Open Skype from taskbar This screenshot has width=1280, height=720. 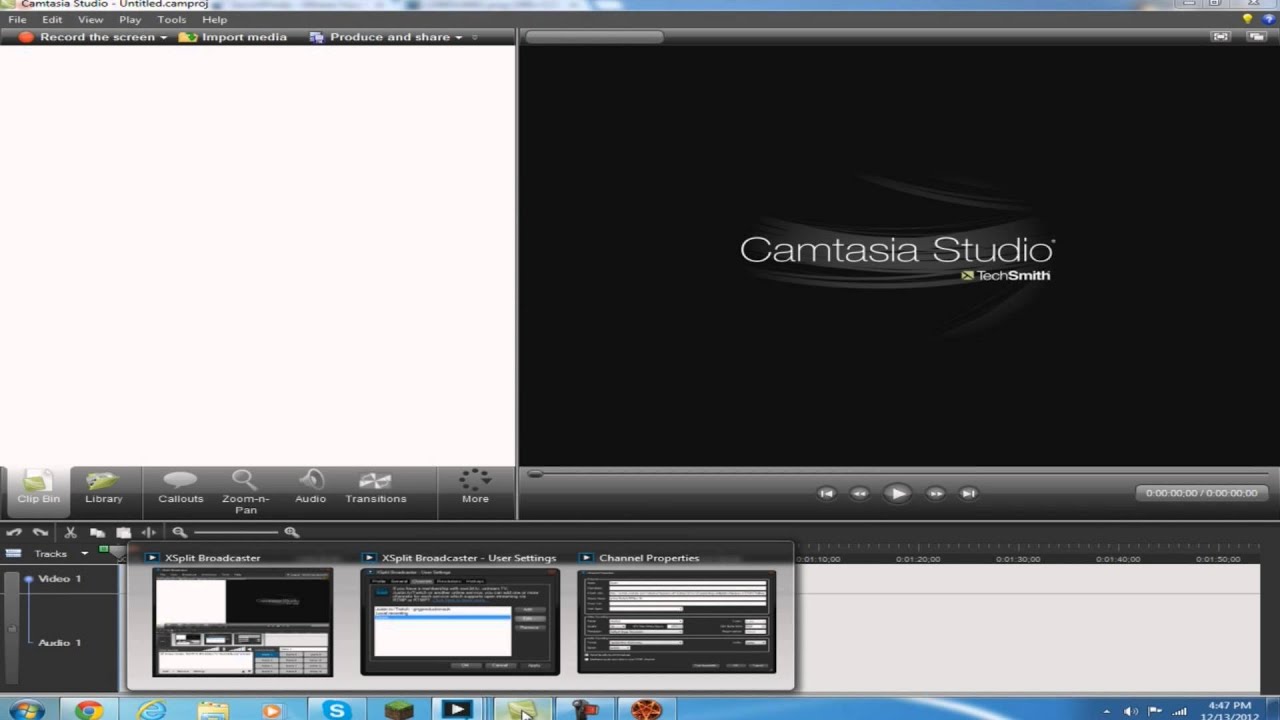click(x=336, y=710)
